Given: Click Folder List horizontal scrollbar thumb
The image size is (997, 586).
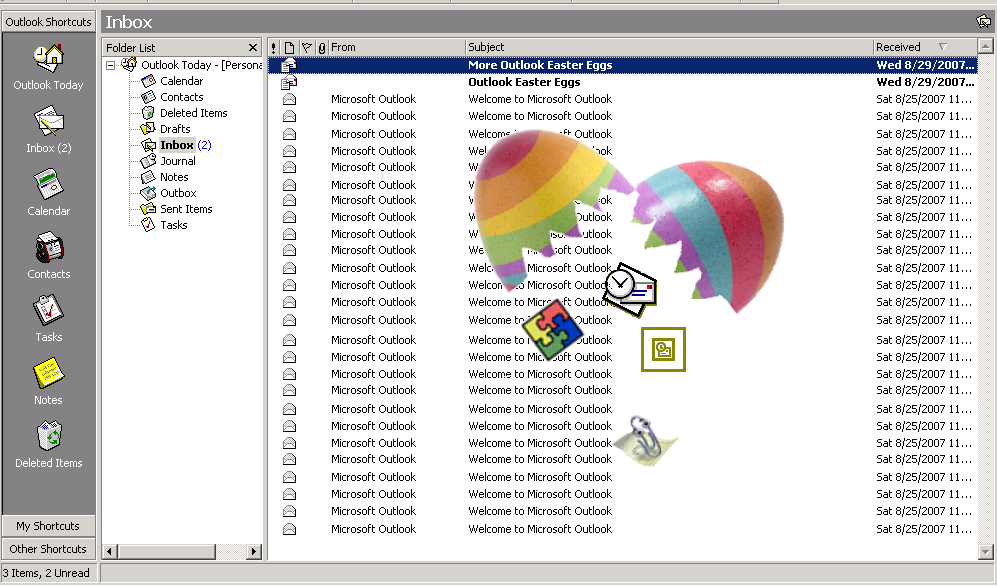Looking at the screenshot, I should pyautogui.click(x=167, y=552).
